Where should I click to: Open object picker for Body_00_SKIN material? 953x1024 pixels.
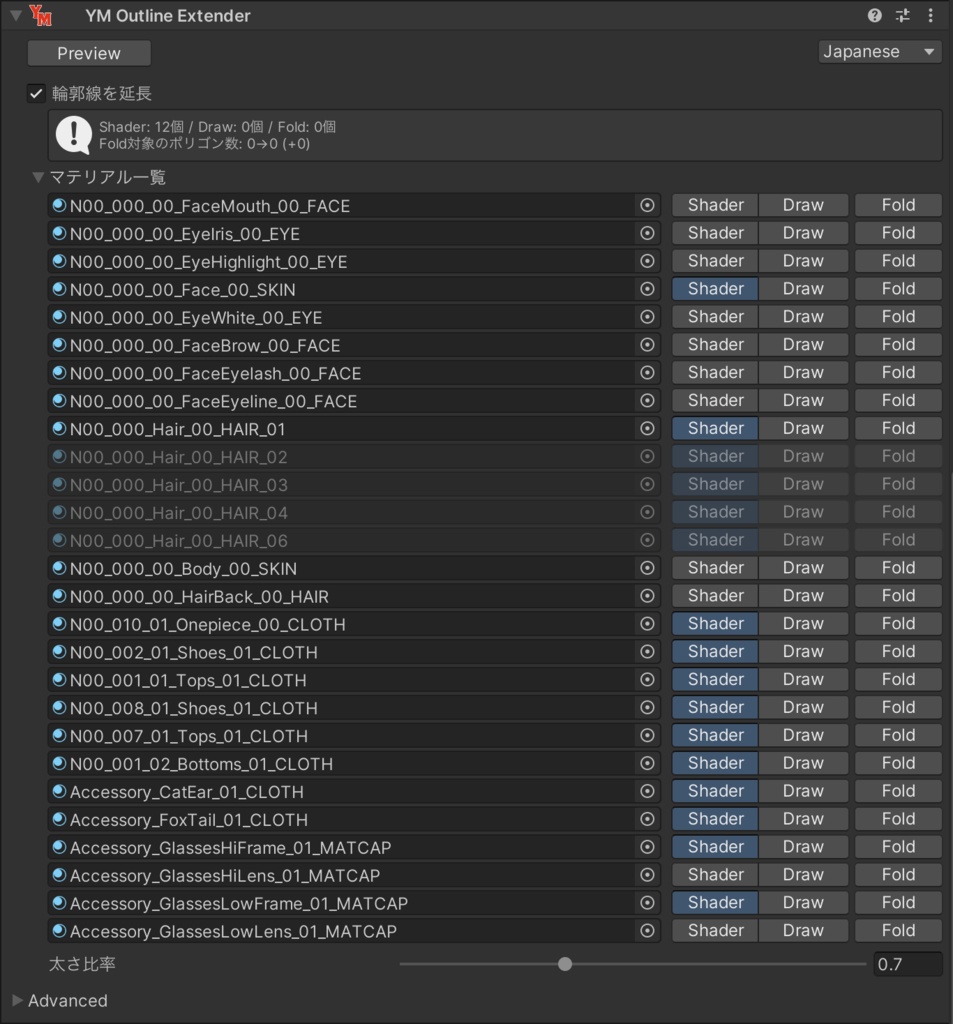pos(647,568)
